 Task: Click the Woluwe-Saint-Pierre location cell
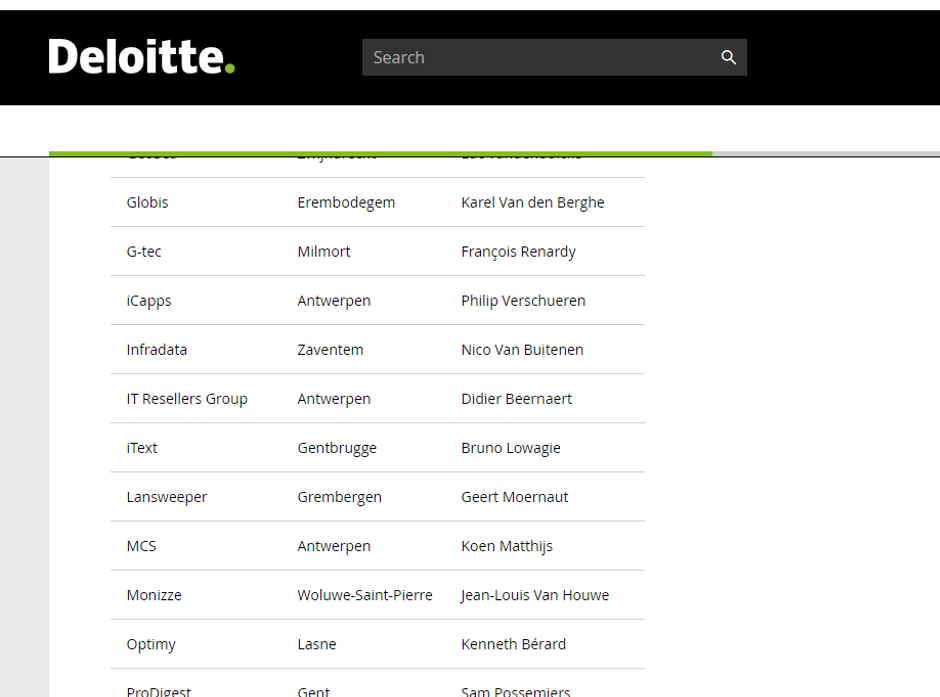[365, 594]
